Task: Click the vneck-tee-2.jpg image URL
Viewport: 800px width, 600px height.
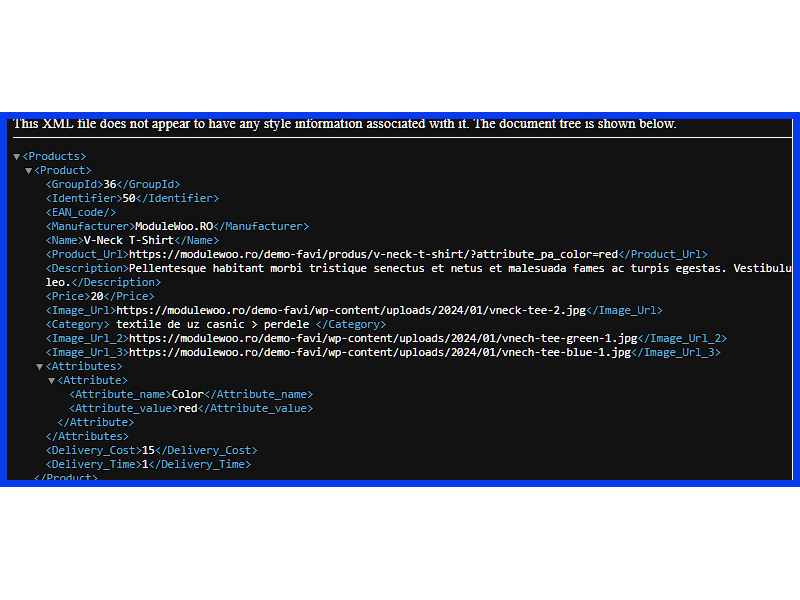Action: tap(352, 310)
